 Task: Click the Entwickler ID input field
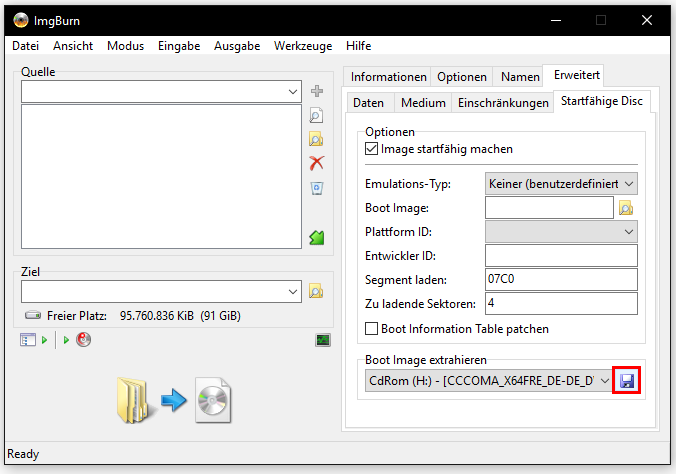[x=561, y=256]
